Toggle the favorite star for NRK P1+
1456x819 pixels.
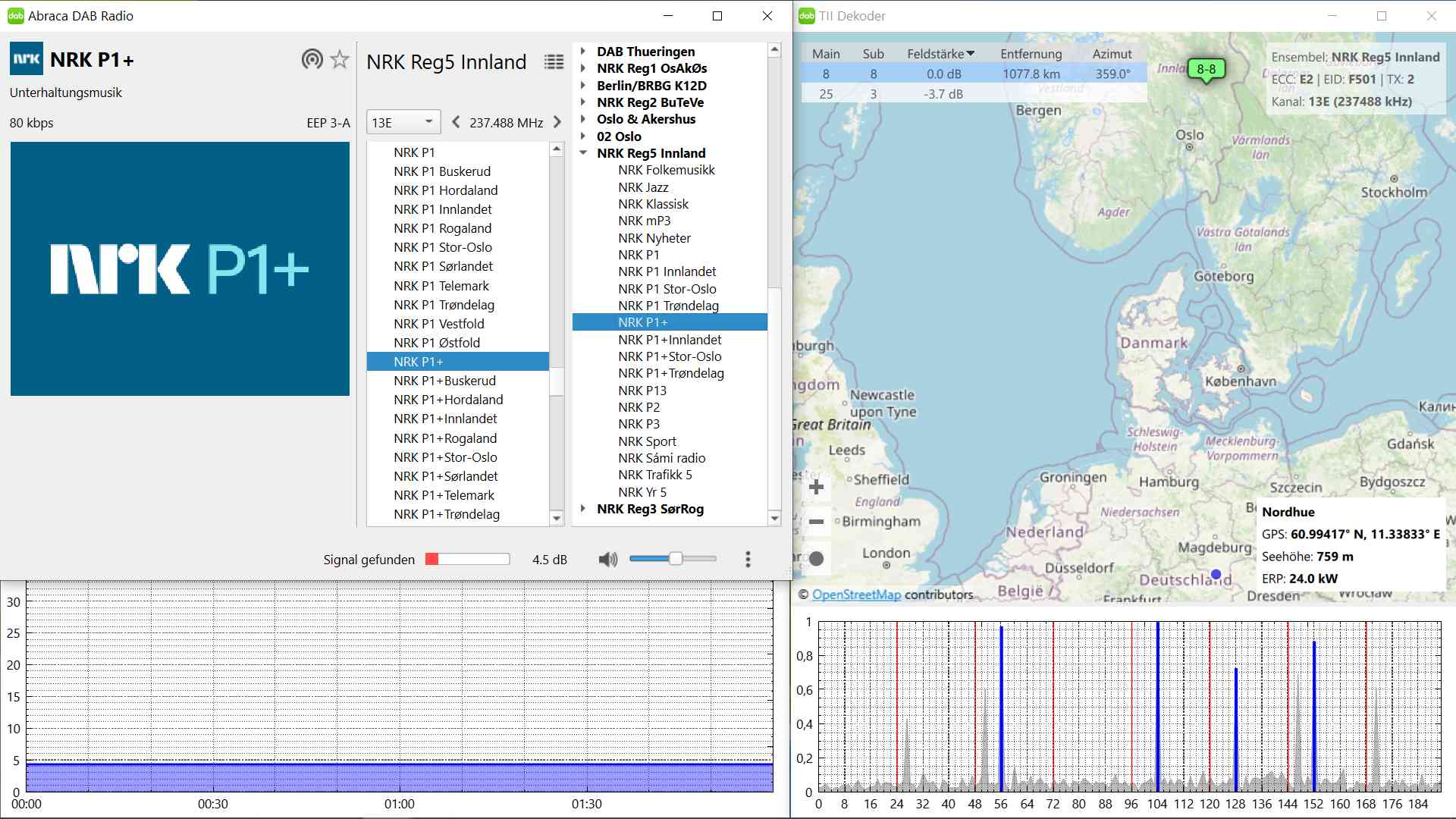pyautogui.click(x=340, y=59)
